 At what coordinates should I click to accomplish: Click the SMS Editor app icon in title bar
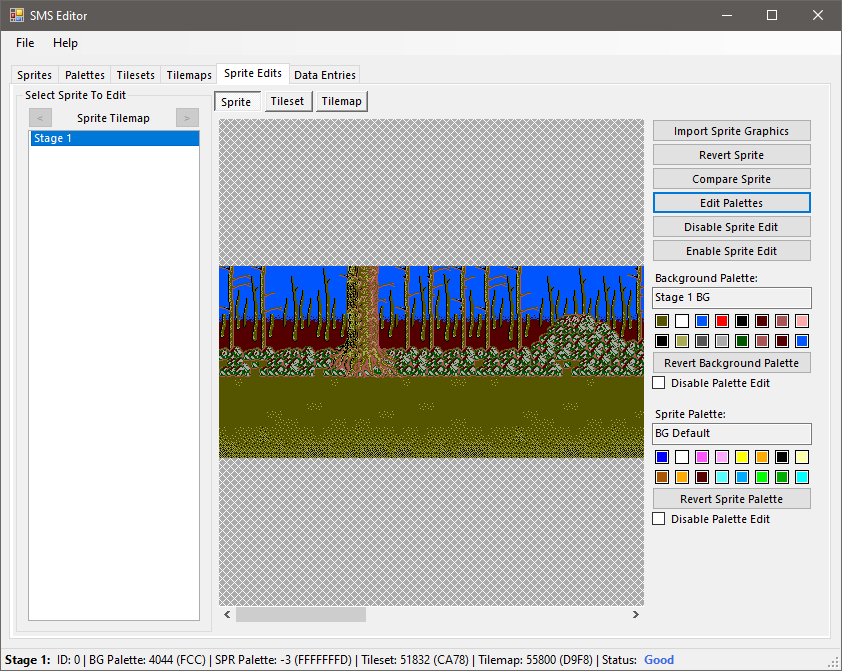click(x=17, y=15)
